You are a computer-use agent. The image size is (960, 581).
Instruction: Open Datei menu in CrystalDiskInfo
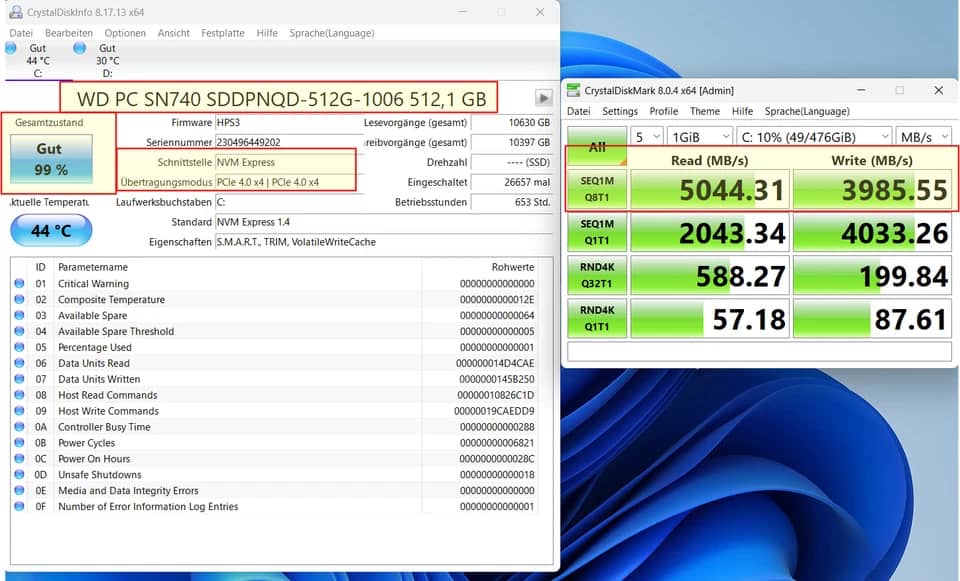tap(21, 33)
